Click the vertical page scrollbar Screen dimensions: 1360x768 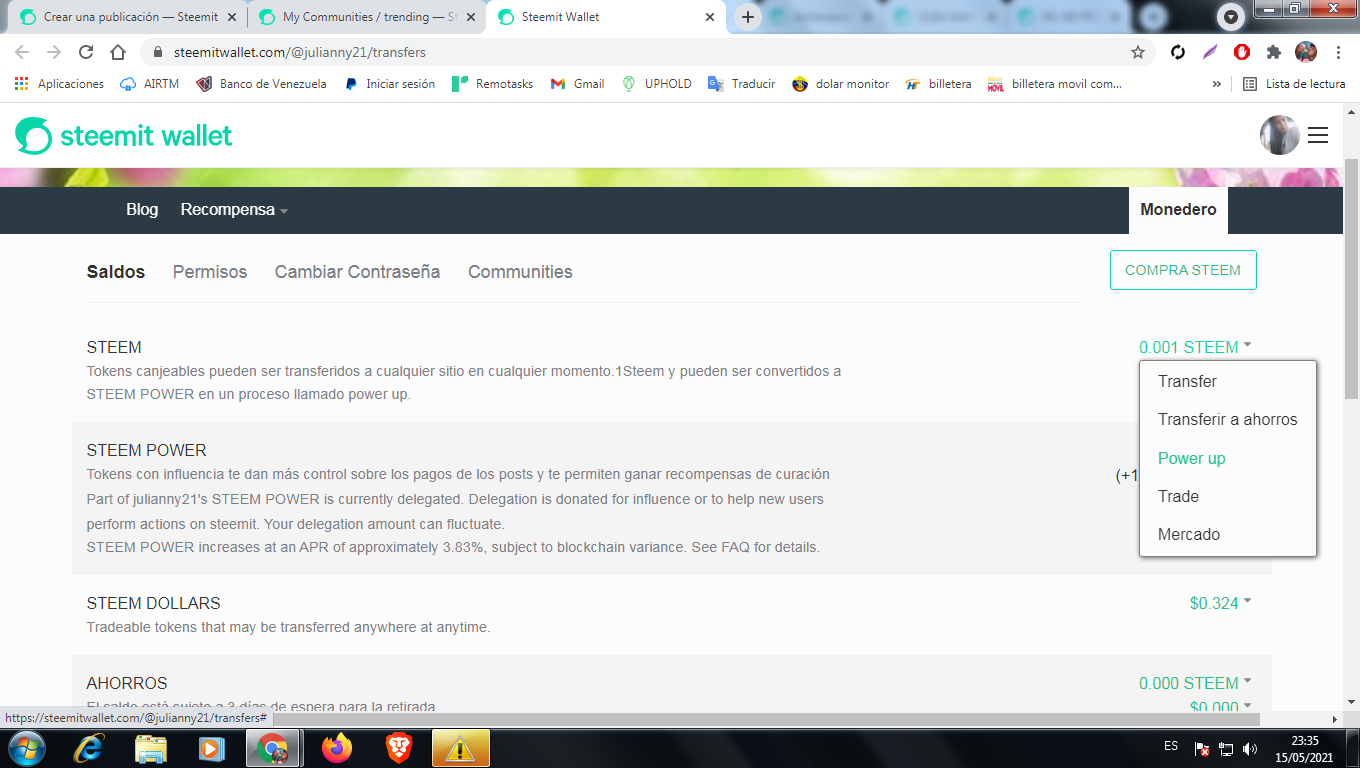tap(1351, 280)
